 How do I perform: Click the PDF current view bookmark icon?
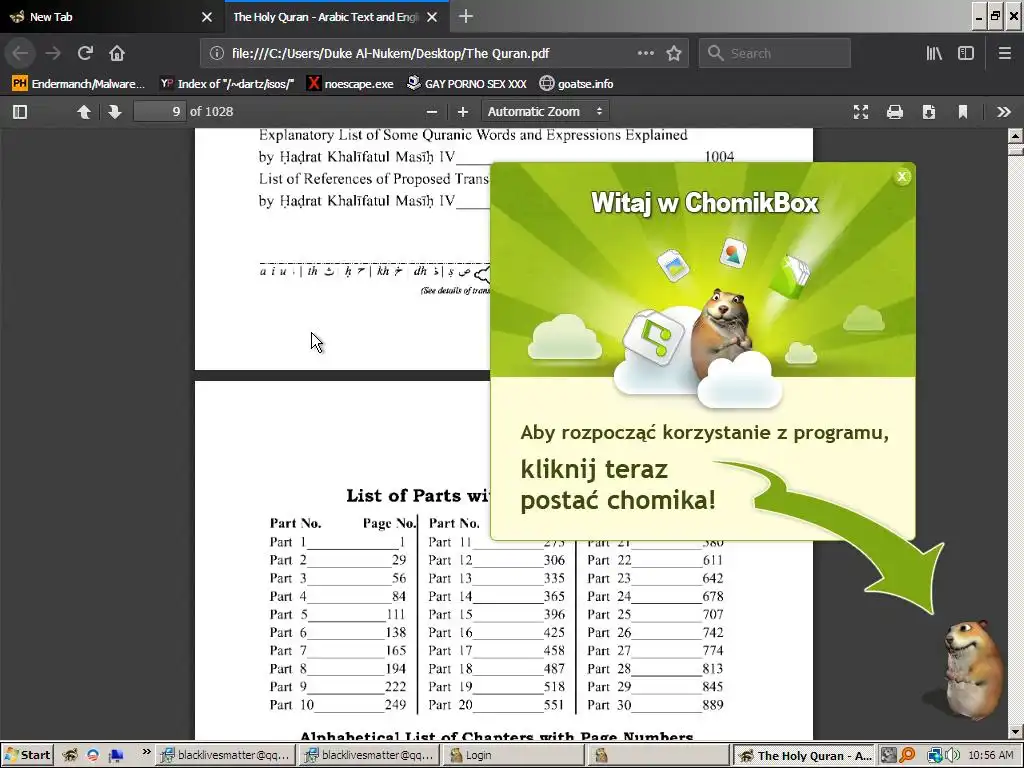(963, 112)
